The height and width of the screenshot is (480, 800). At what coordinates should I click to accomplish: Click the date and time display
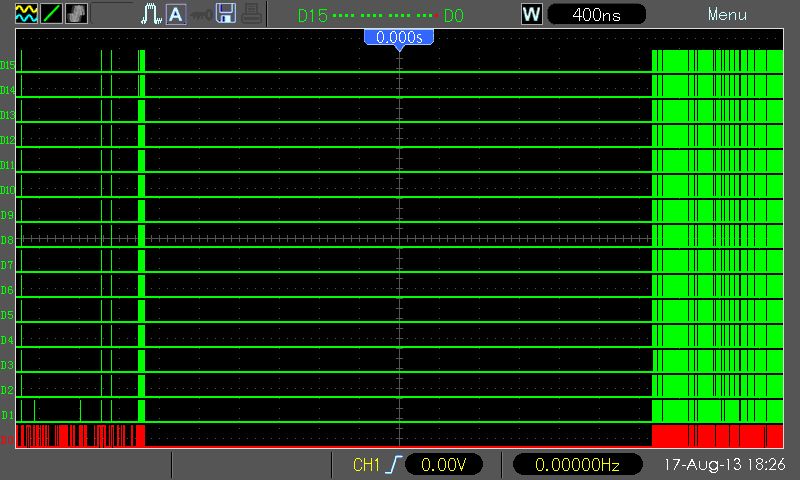click(725, 465)
